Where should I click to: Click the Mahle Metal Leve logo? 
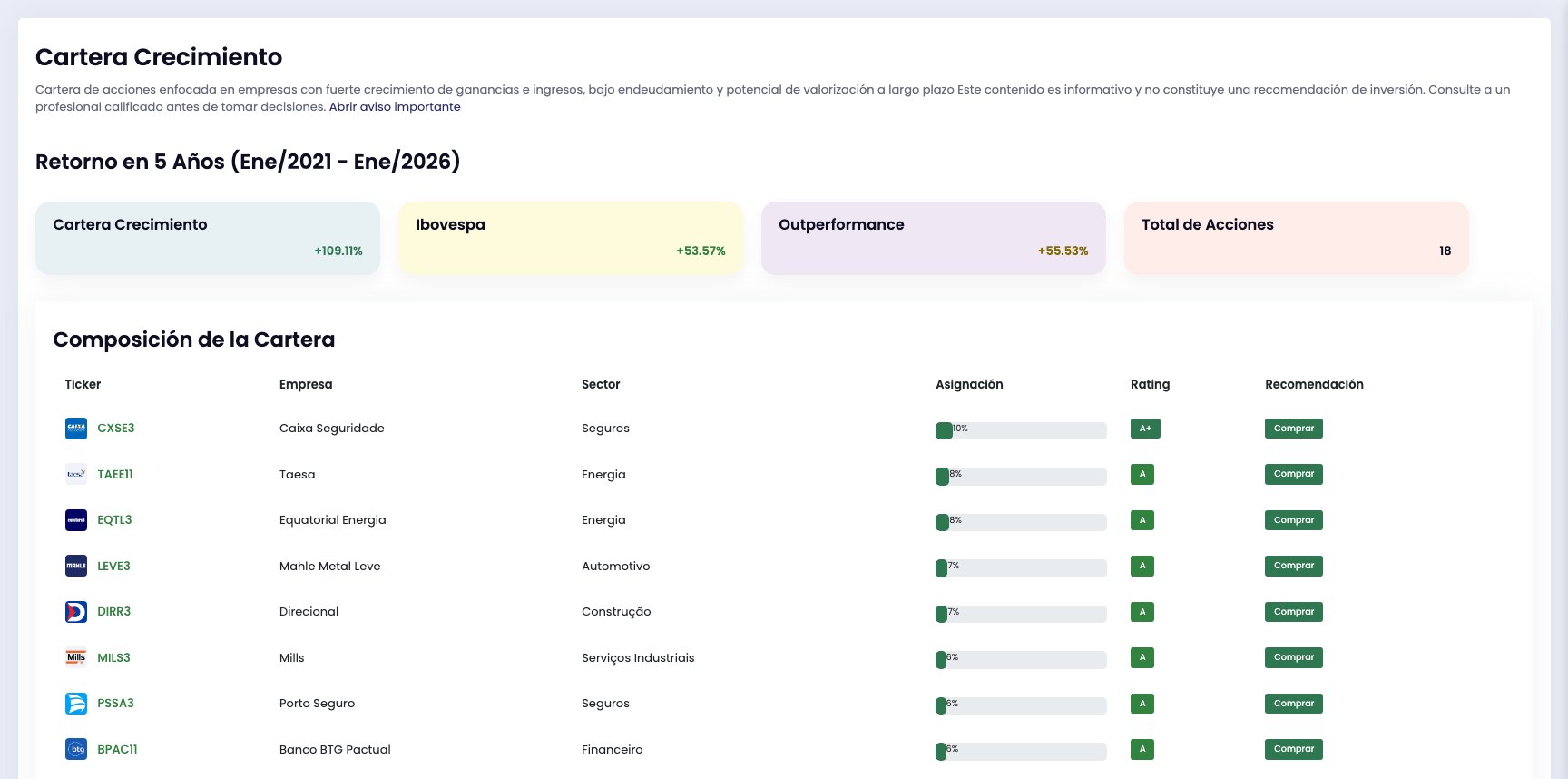point(76,566)
